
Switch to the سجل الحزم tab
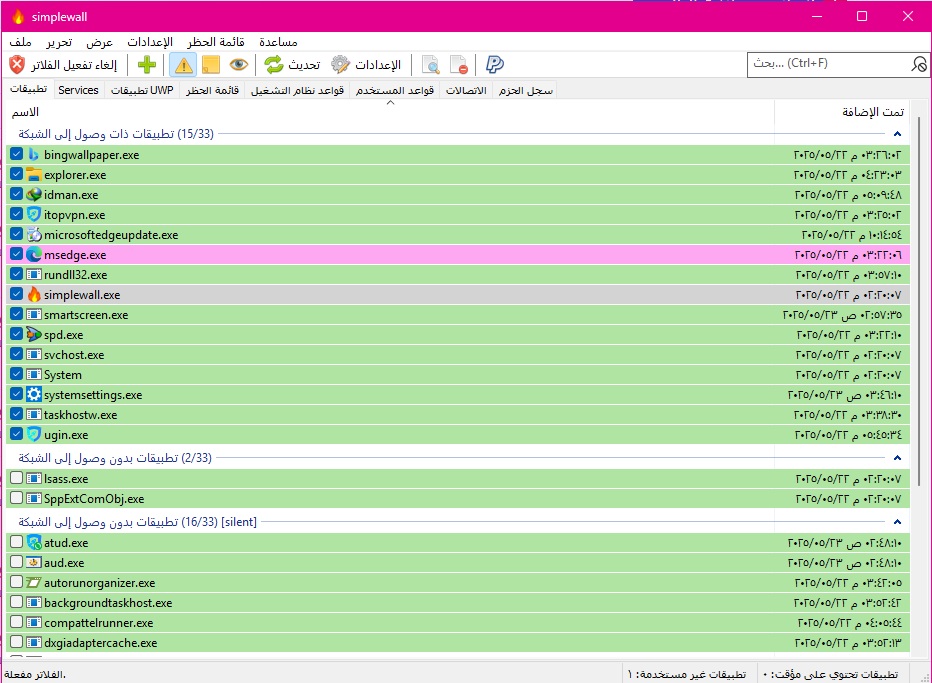click(x=525, y=90)
